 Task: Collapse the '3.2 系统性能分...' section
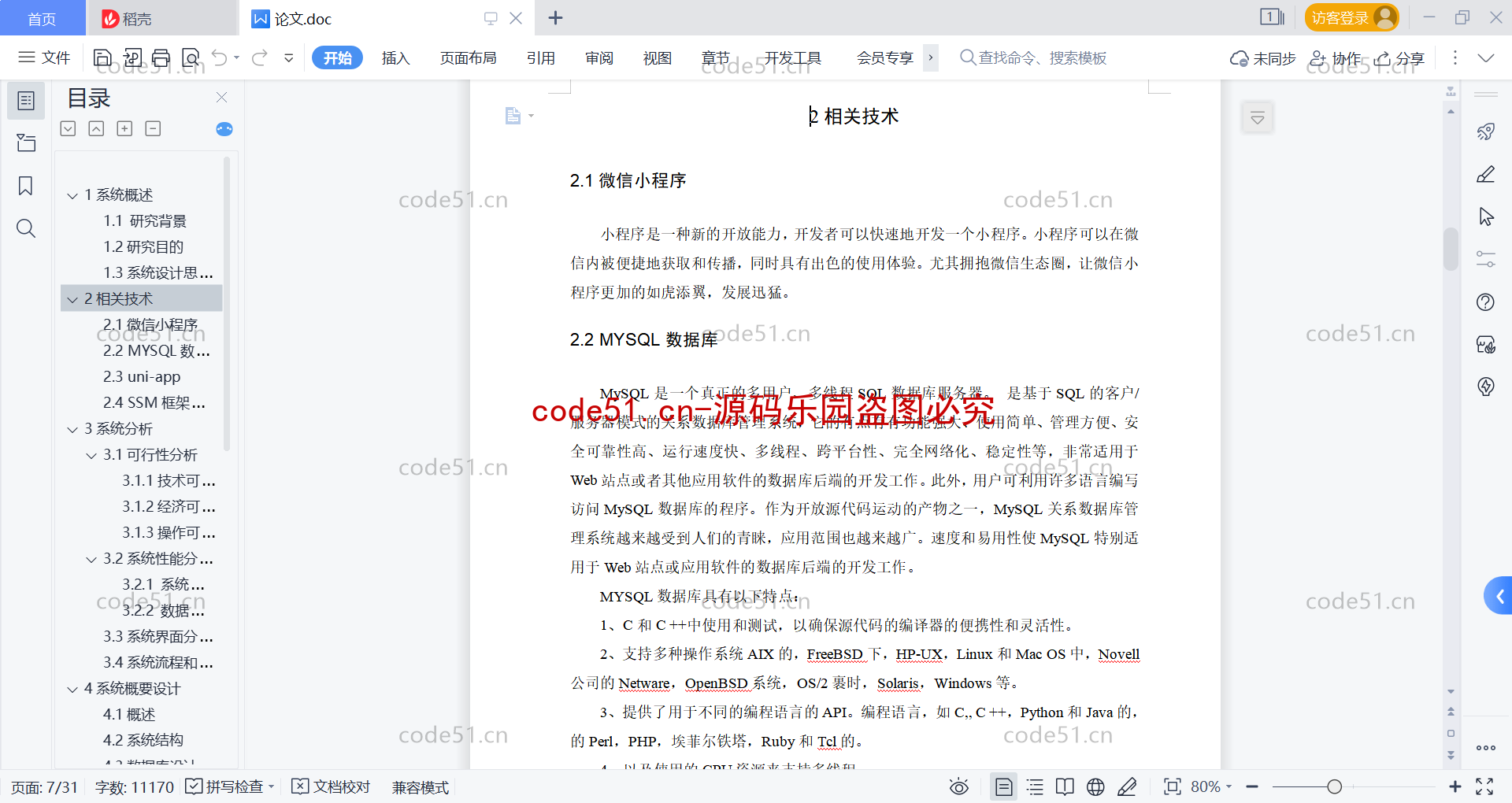(x=91, y=559)
